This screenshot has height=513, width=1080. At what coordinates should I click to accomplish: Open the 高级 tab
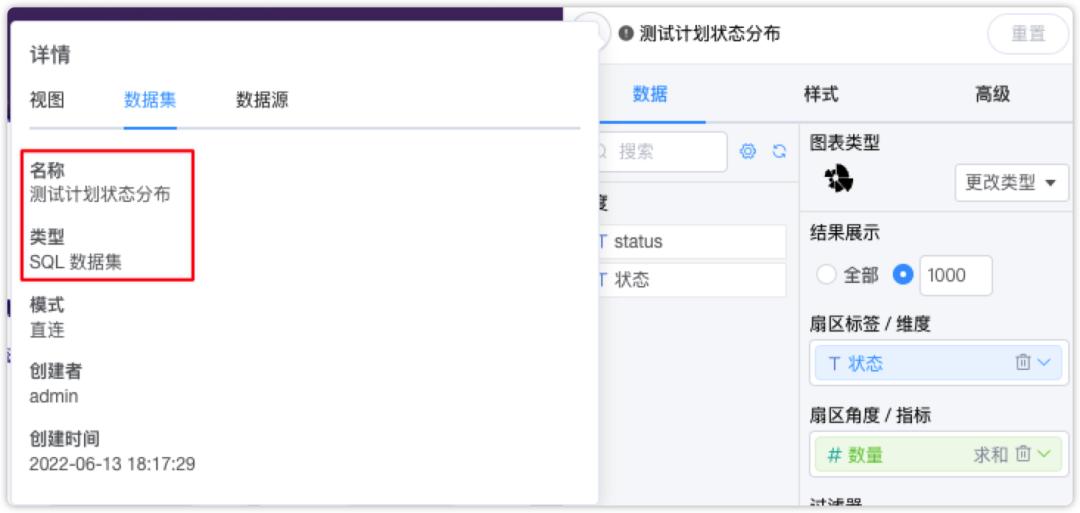(x=993, y=94)
